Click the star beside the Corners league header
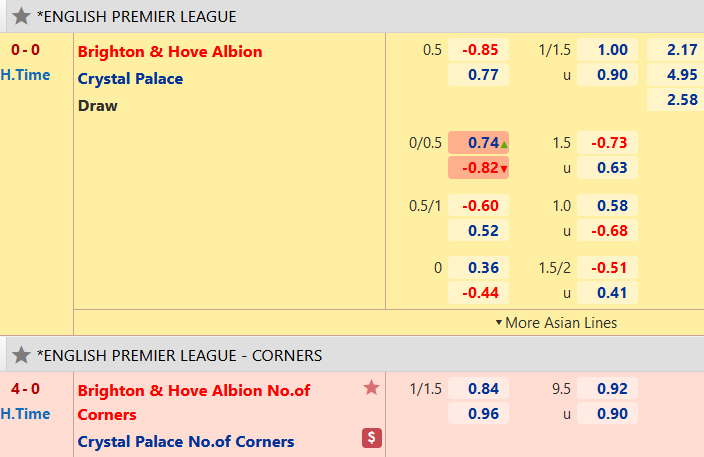704x457 pixels. (20, 355)
